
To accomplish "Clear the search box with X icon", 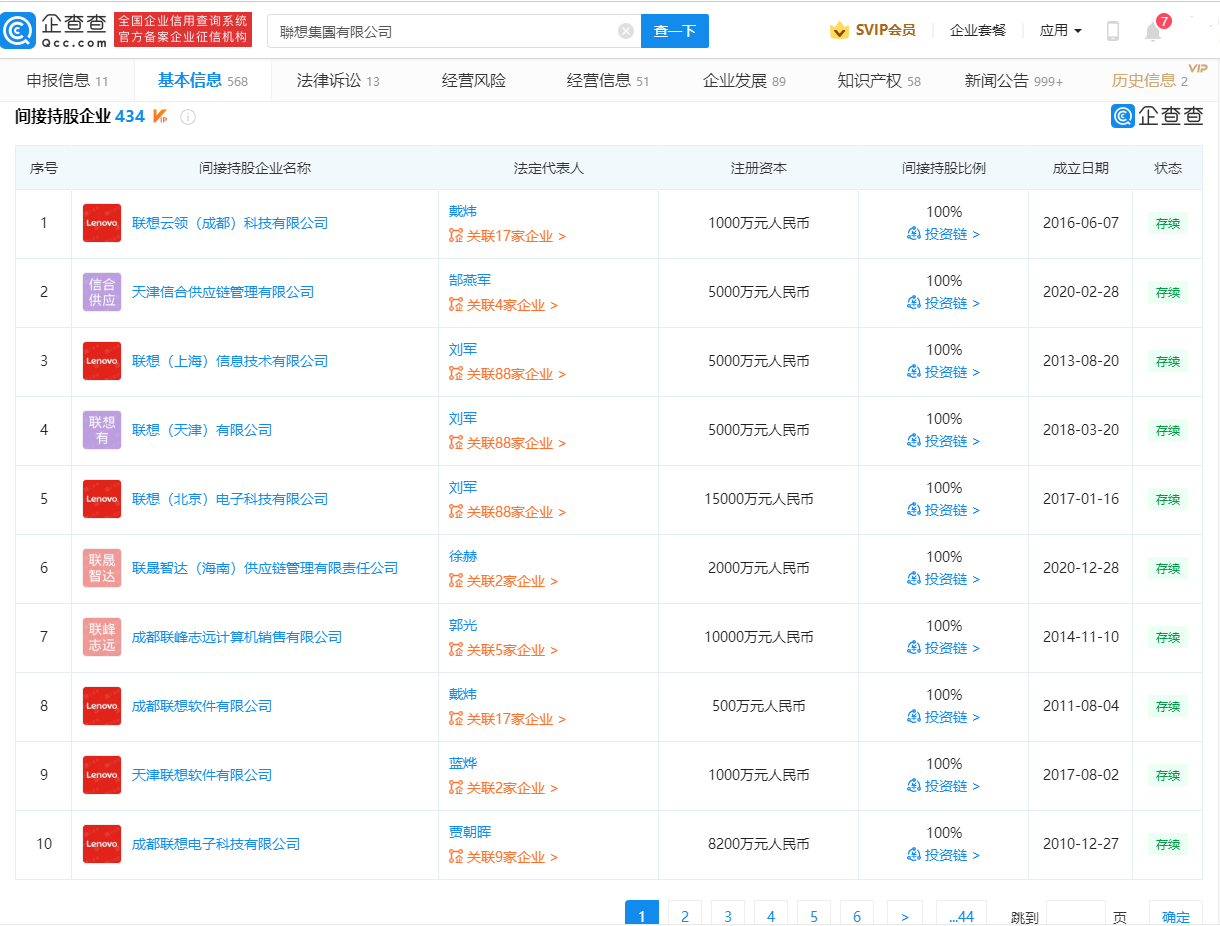I will click(626, 31).
